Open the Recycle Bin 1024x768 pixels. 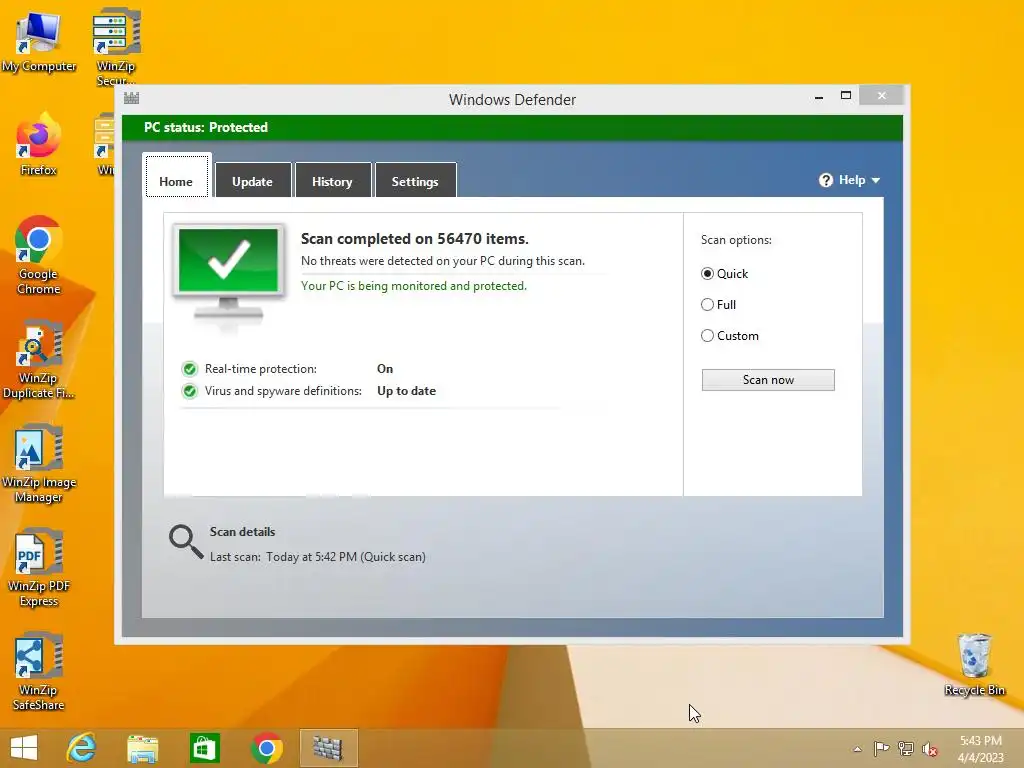(x=974, y=665)
